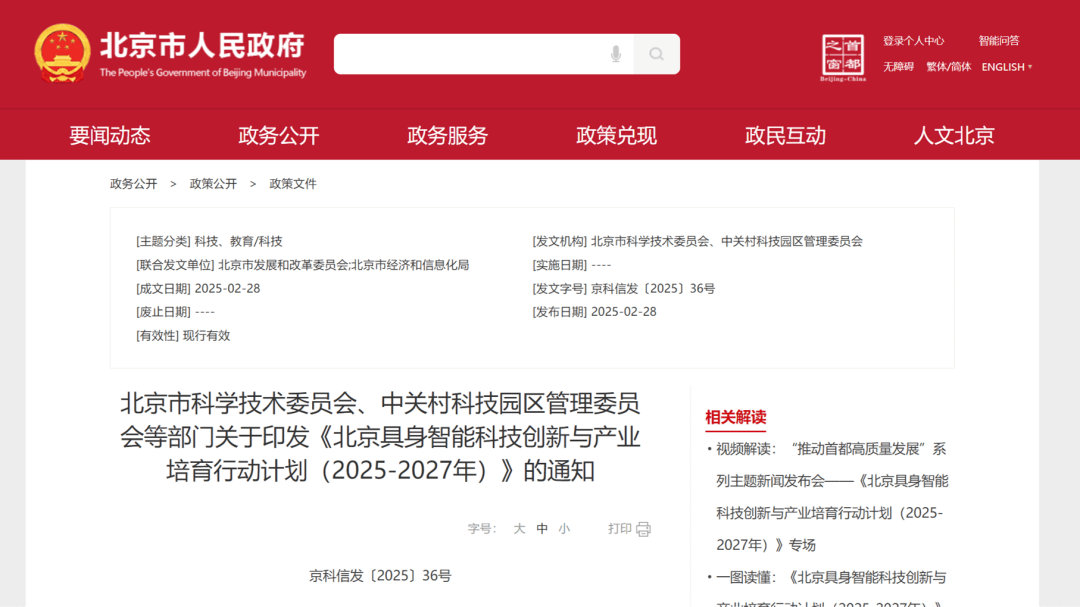Click the document title heading text

tap(380, 437)
